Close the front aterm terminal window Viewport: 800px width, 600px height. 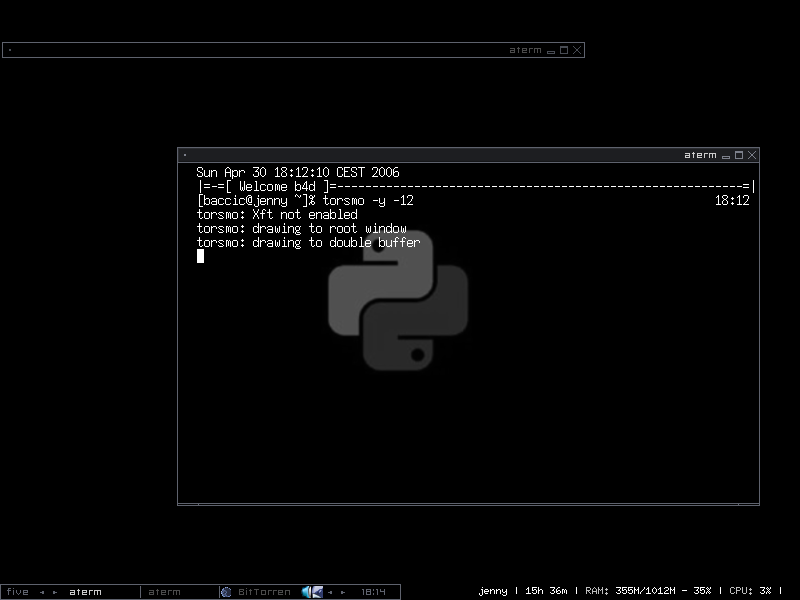(x=752, y=155)
